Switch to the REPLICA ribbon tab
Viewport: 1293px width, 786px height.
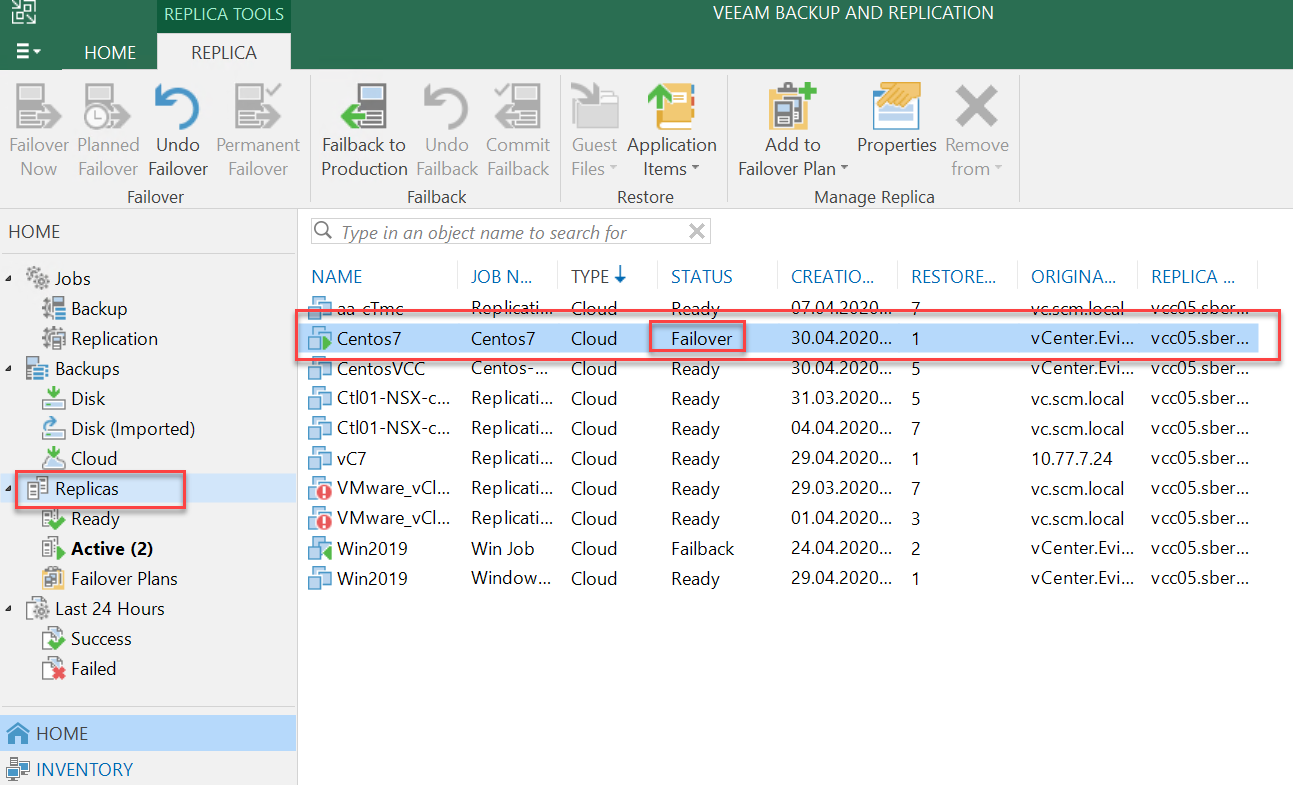pos(224,52)
